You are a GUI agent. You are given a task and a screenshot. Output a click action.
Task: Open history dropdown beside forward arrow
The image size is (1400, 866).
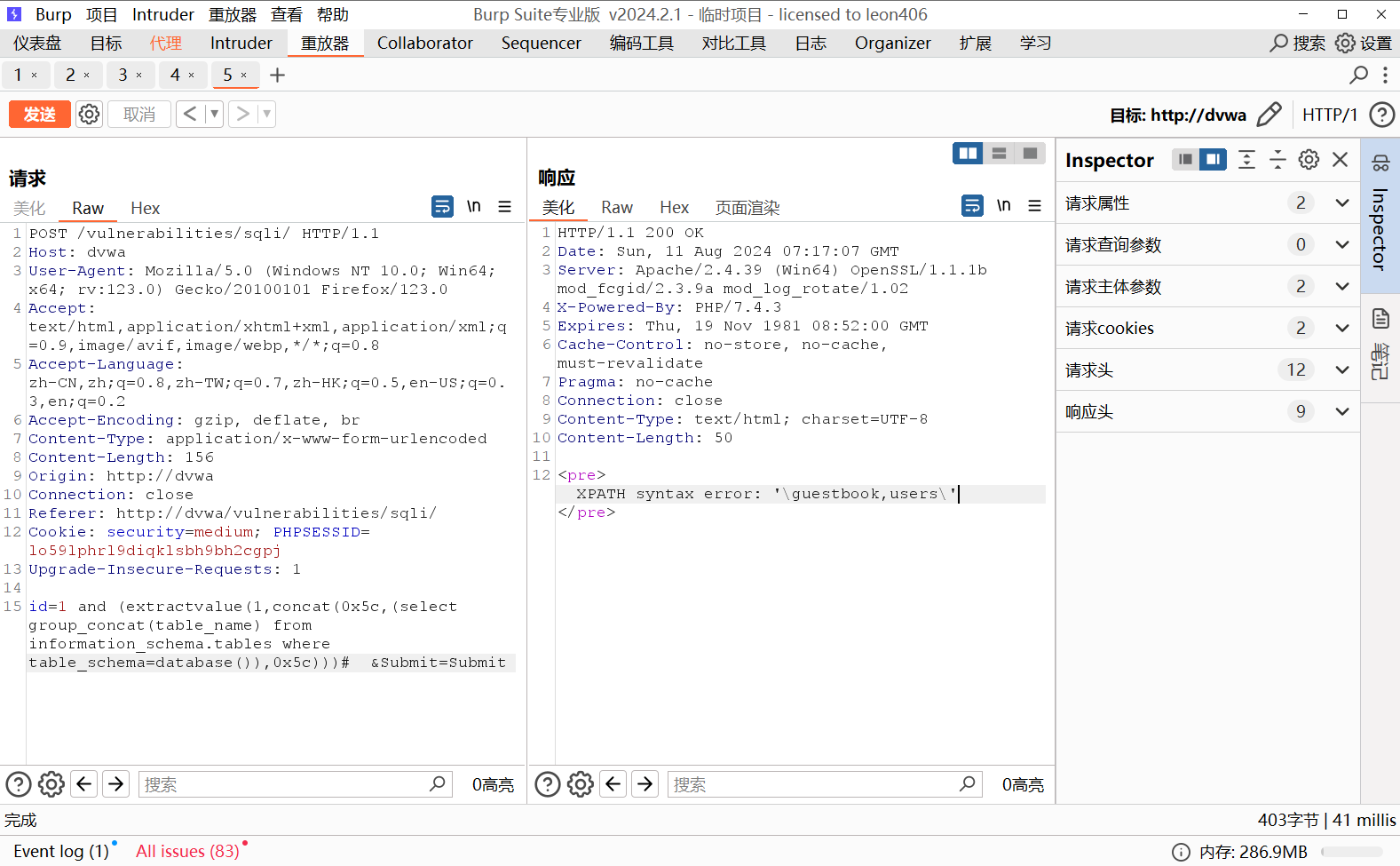point(266,114)
